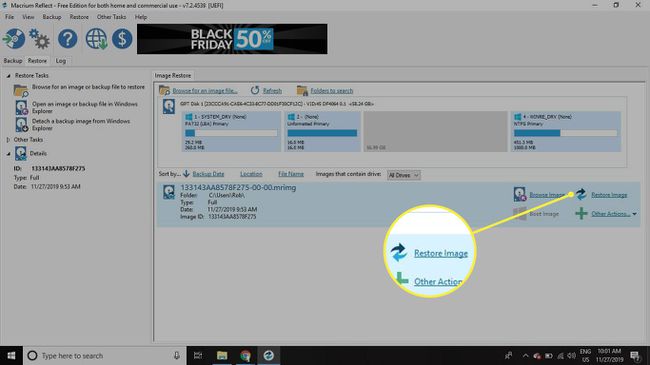Sort images by File Name
Viewport: 650px width, 365px height.
click(x=291, y=174)
